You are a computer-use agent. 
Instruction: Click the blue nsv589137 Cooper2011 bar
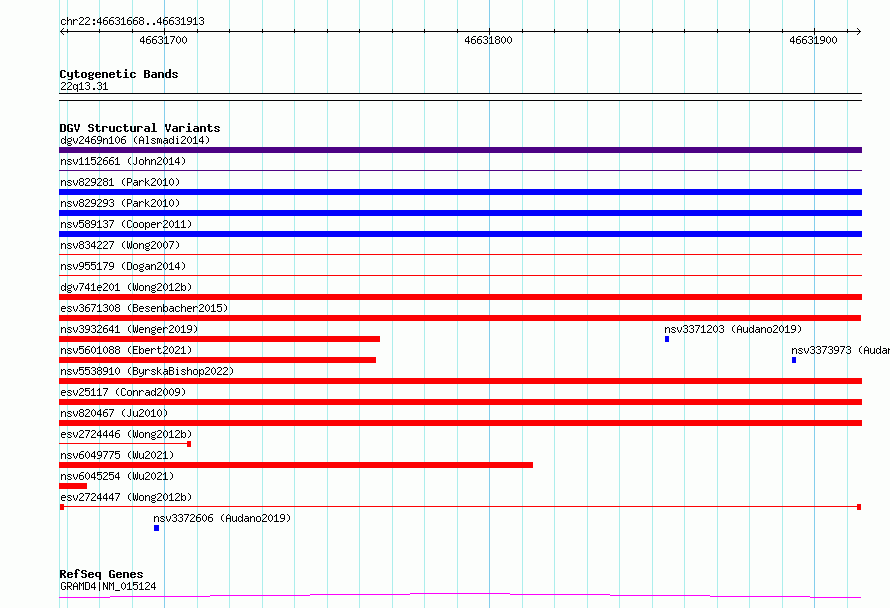click(x=460, y=234)
